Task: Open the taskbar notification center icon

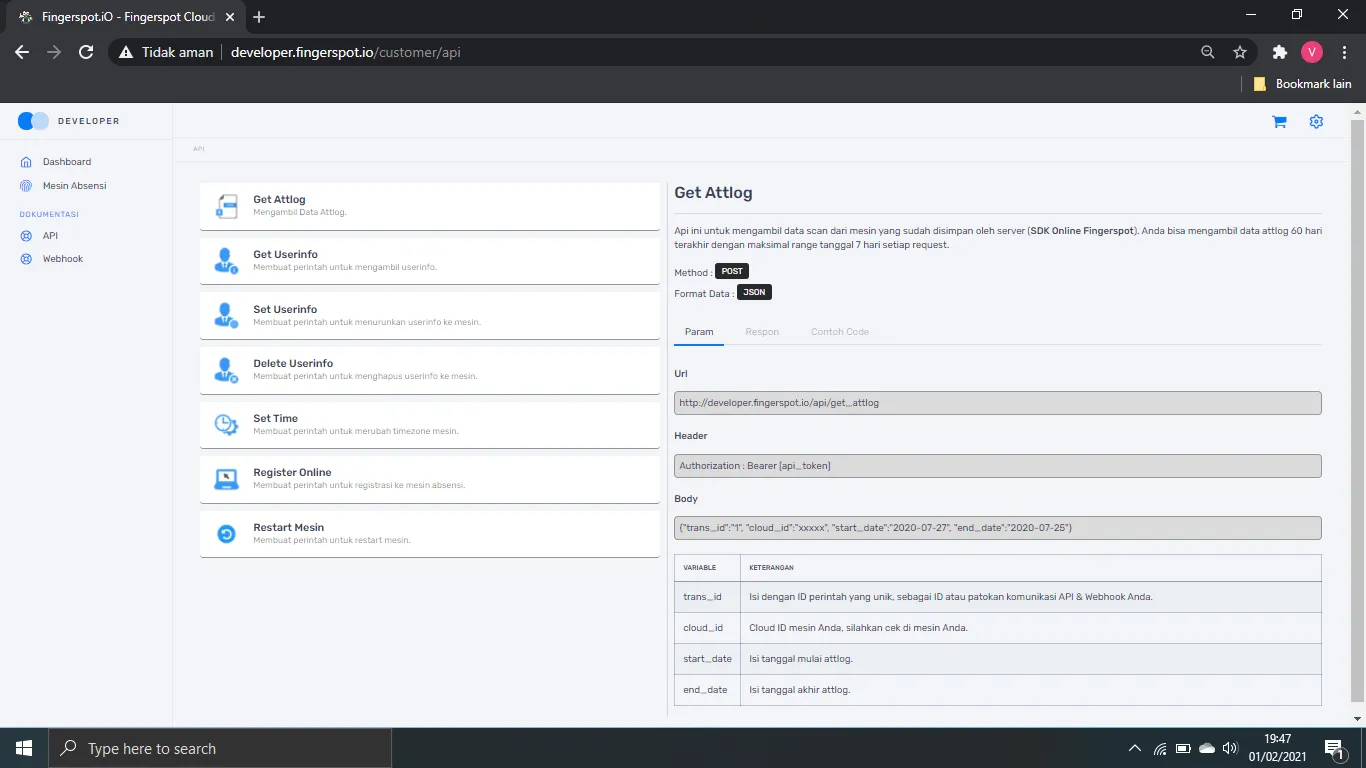Action: (x=1333, y=748)
